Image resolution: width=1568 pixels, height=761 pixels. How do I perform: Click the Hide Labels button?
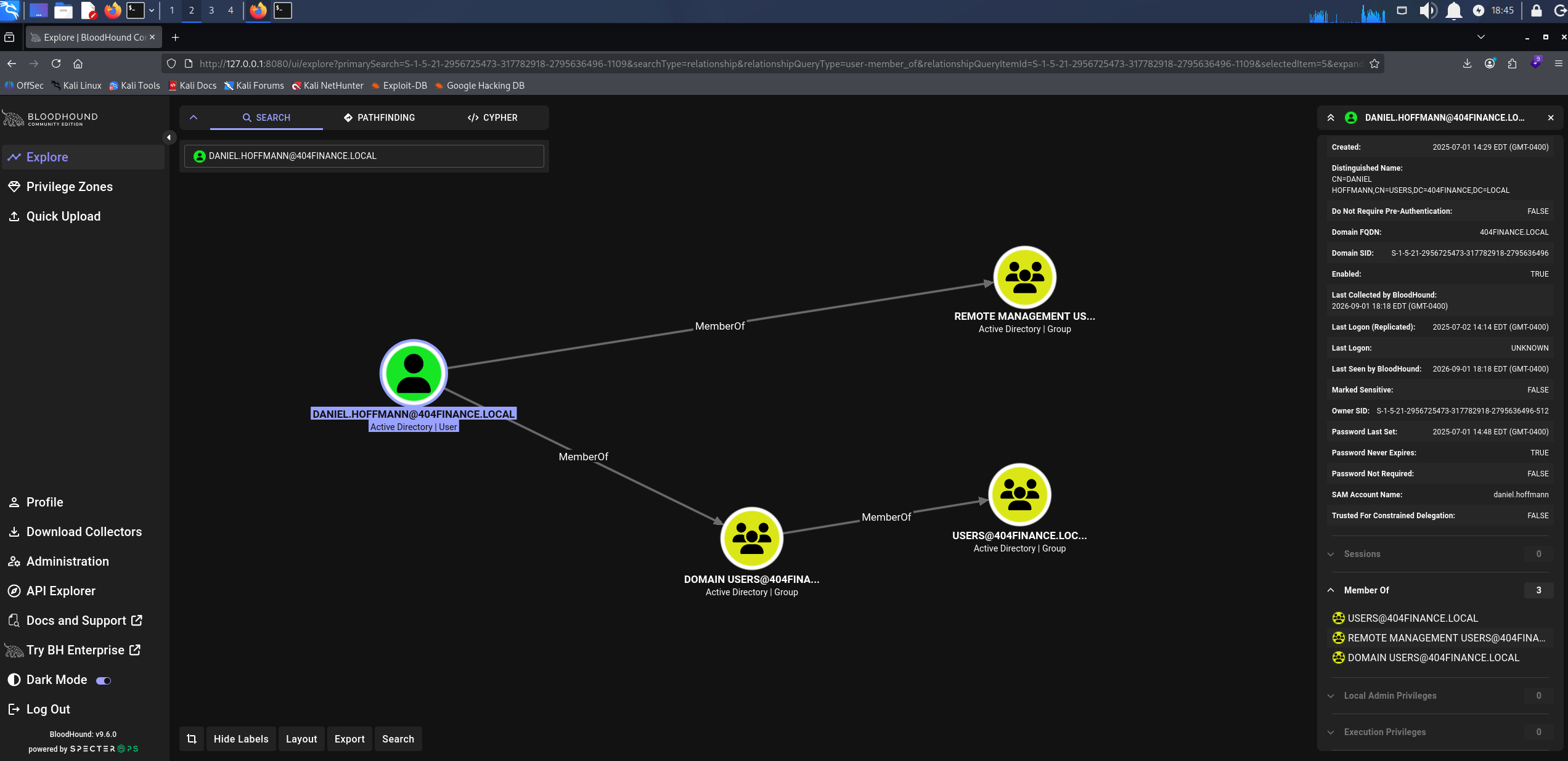click(x=241, y=739)
